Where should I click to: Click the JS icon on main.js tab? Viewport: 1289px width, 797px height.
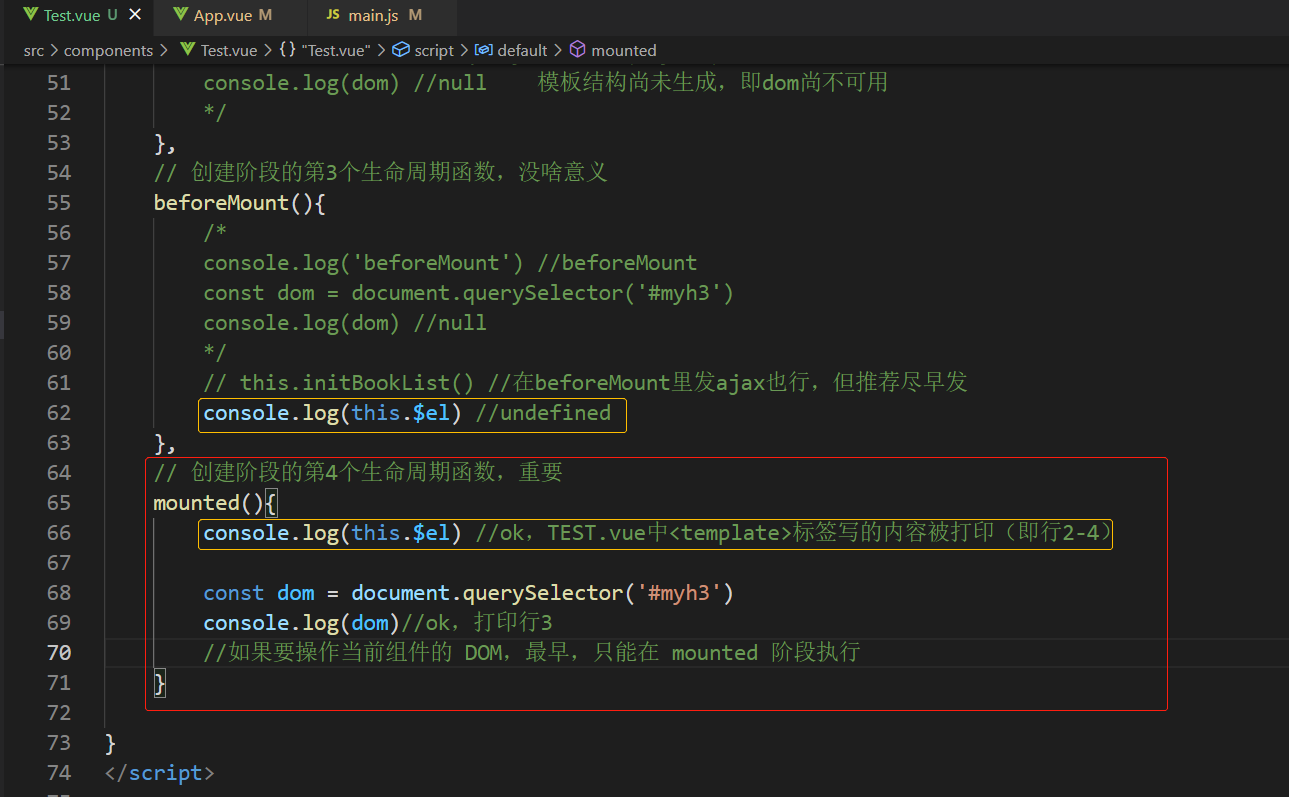coord(333,16)
